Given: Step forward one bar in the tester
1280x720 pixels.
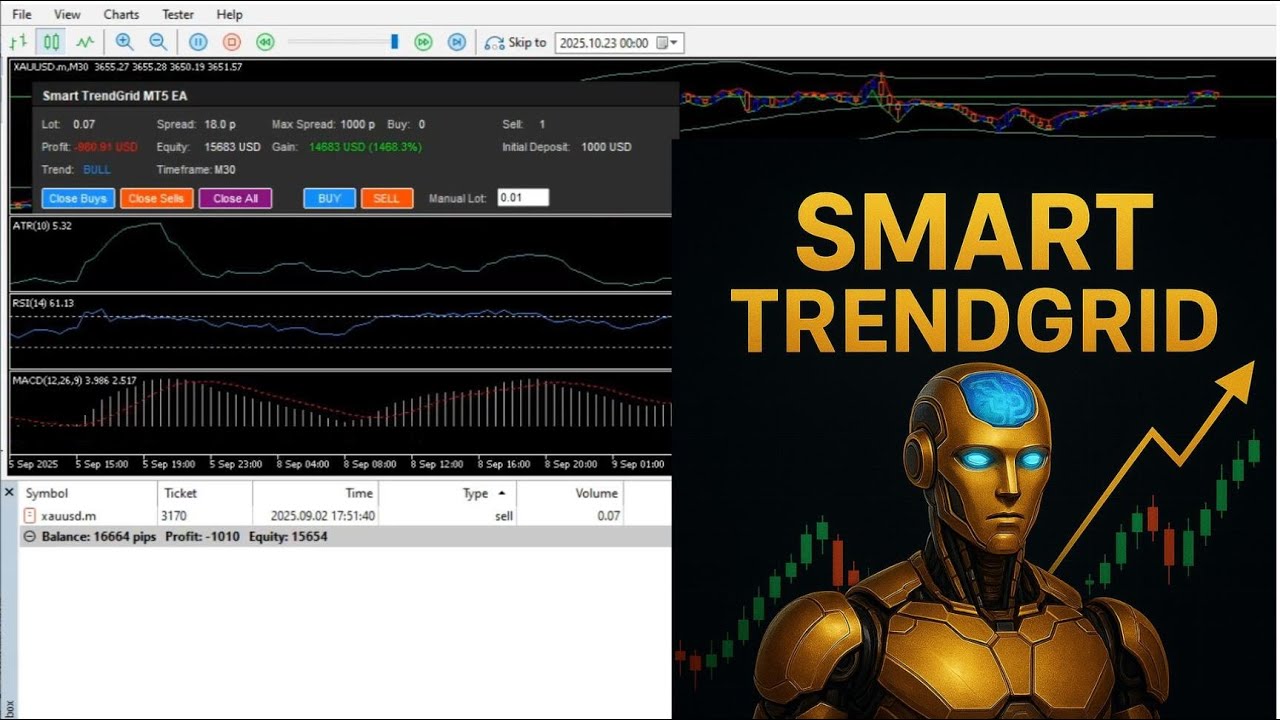Looking at the screenshot, I should click(456, 42).
